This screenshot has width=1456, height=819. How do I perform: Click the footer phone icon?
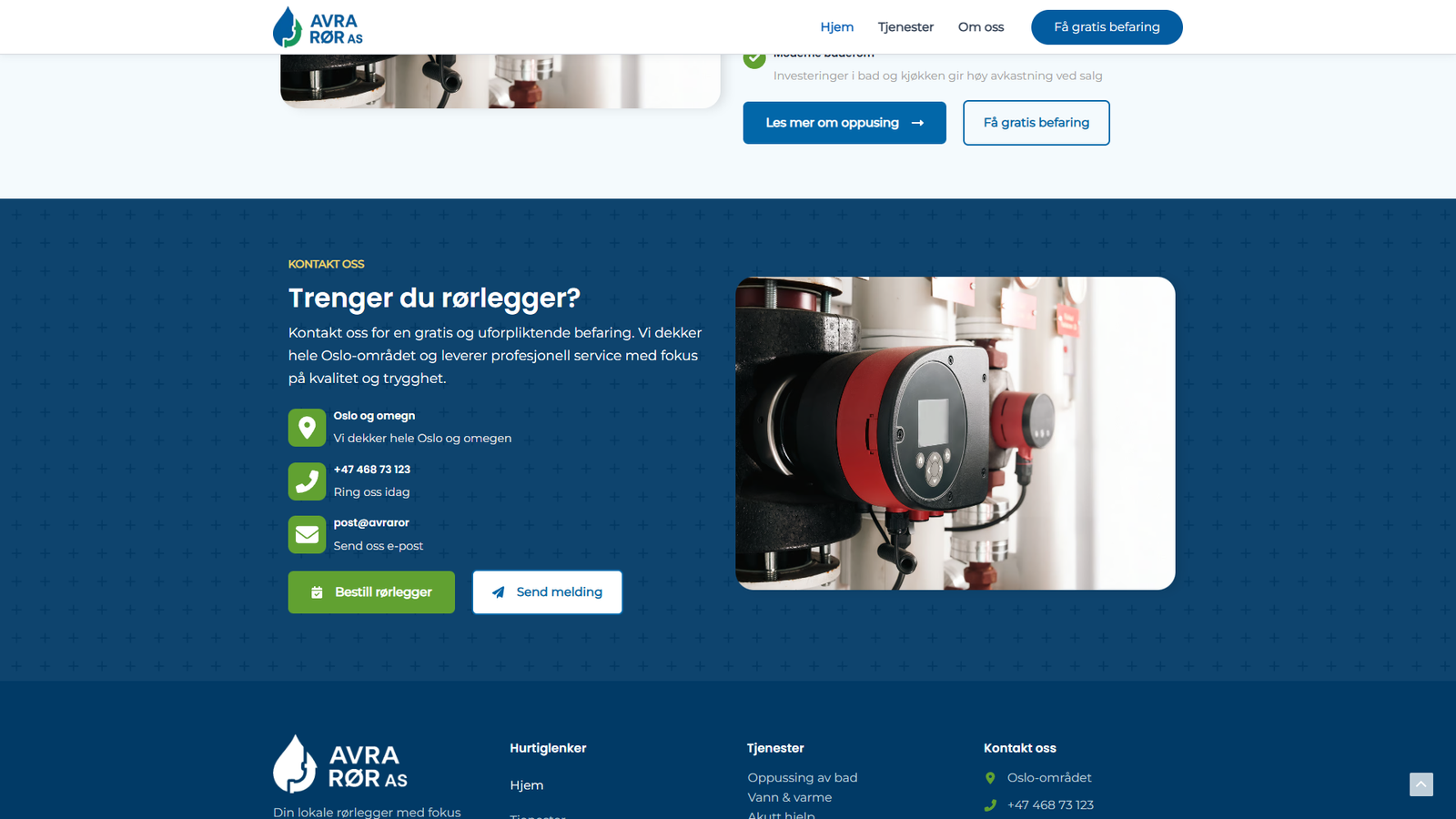tap(990, 805)
